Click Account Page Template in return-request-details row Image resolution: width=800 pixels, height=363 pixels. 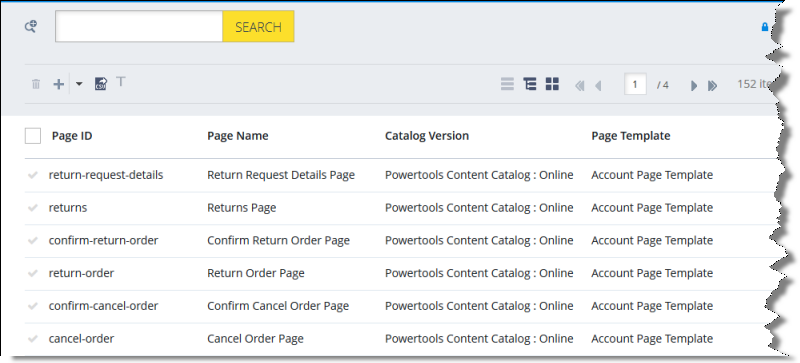[x=652, y=175]
